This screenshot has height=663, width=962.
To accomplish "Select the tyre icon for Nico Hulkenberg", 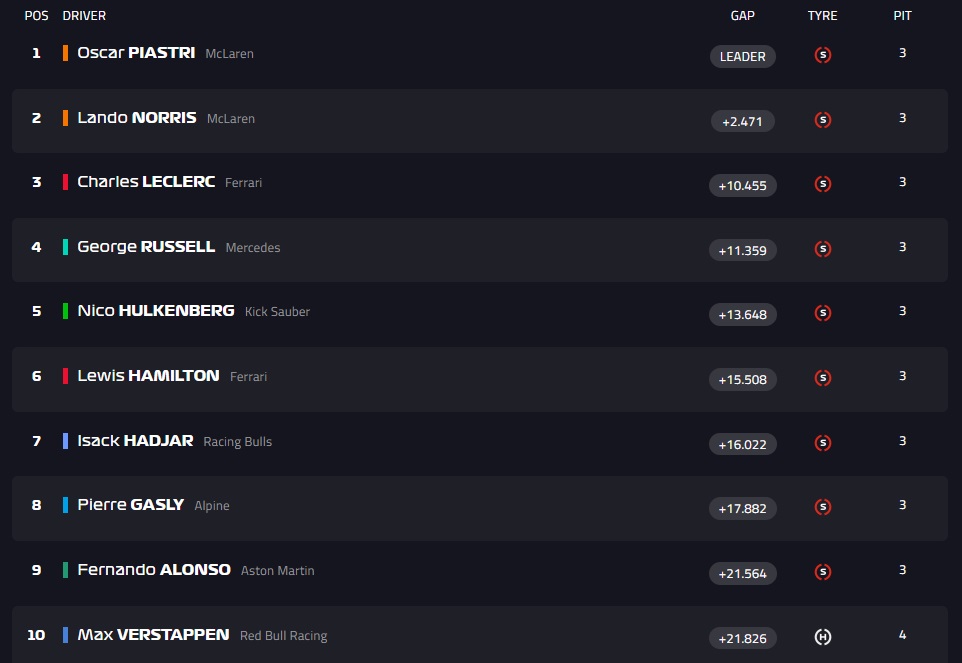I will pos(823,313).
